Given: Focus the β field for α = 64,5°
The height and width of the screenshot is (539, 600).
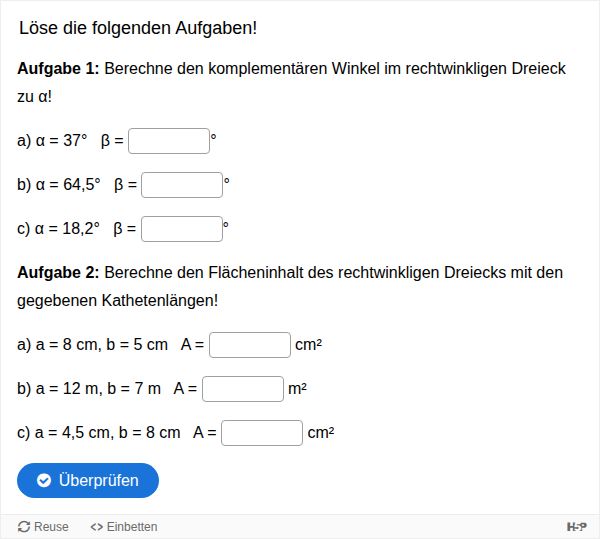Looking at the screenshot, I should [182, 185].
